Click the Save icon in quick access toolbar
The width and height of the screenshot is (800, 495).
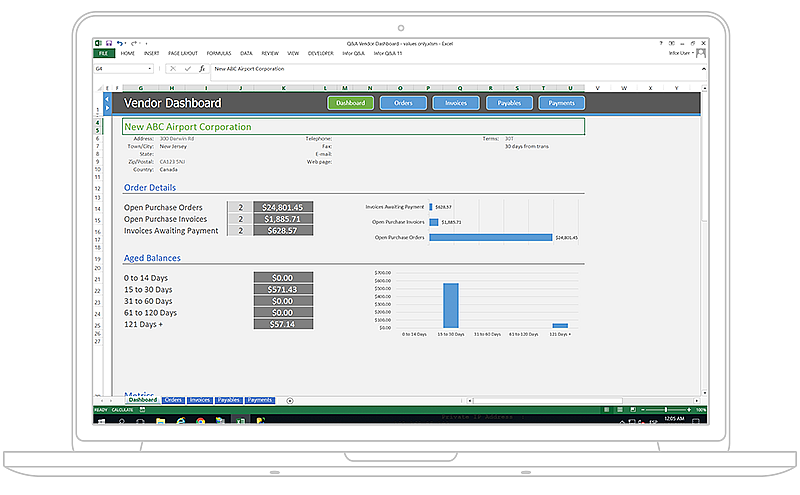click(108, 43)
